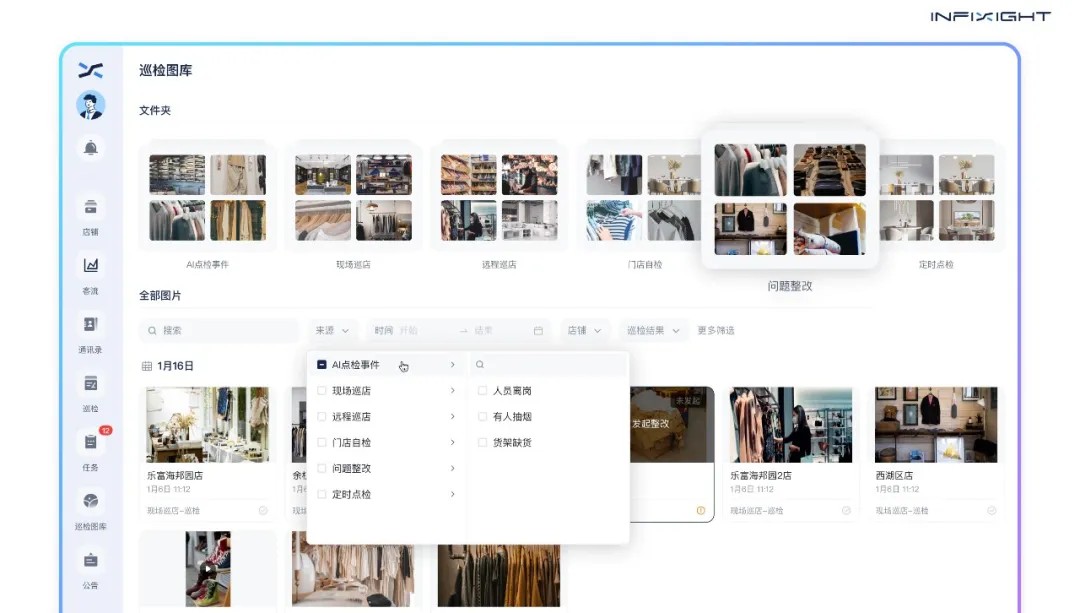Open the notifications bell

(90, 147)
